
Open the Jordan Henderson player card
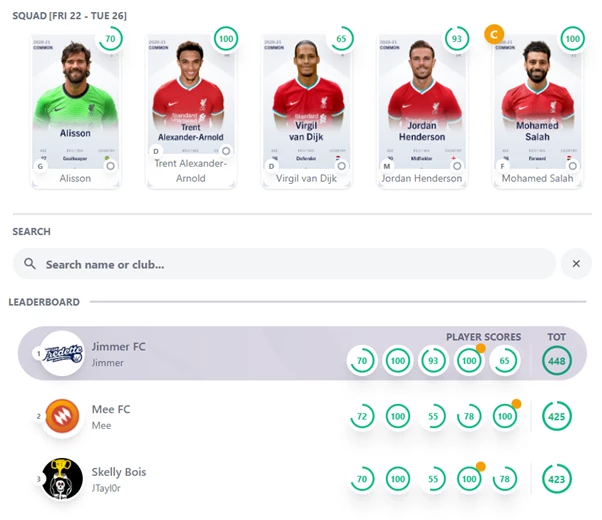422,111
